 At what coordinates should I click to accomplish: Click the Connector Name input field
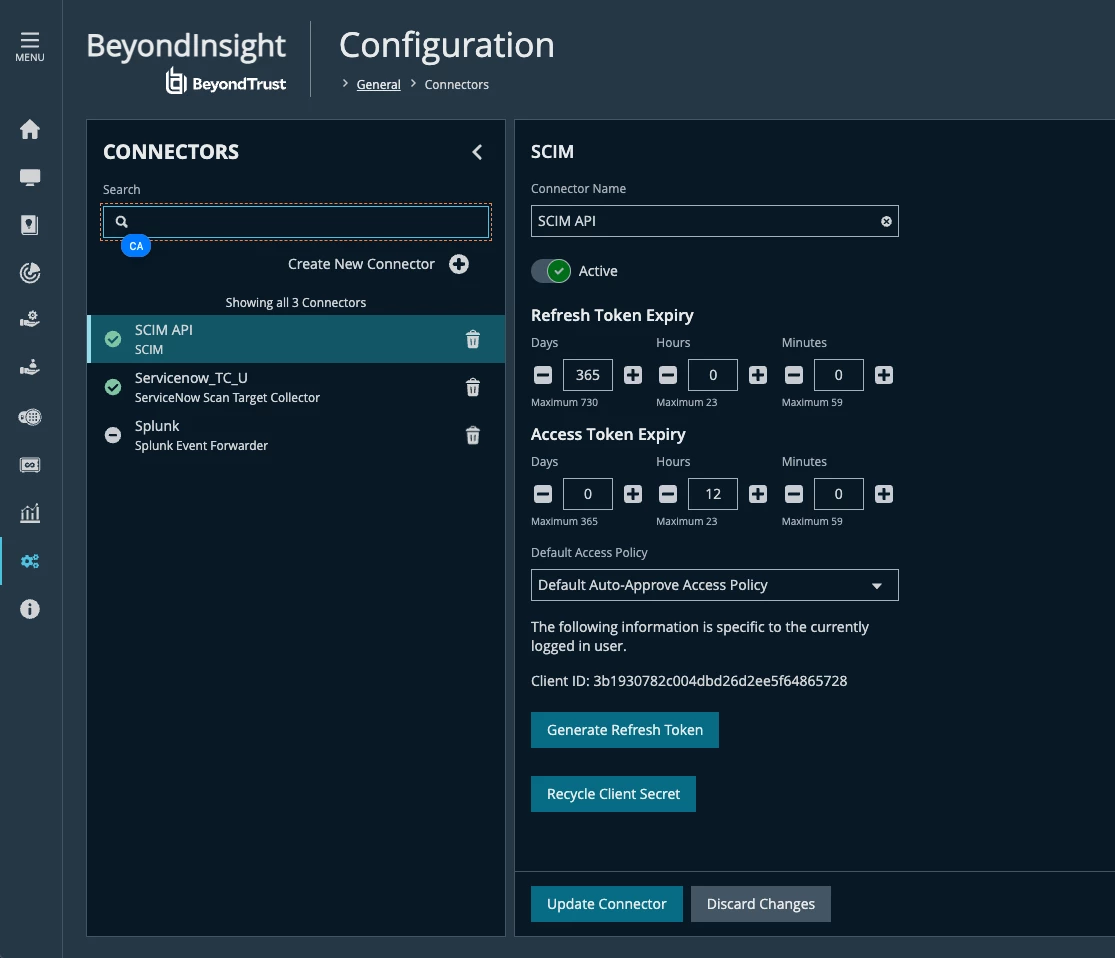click(715, 221)
